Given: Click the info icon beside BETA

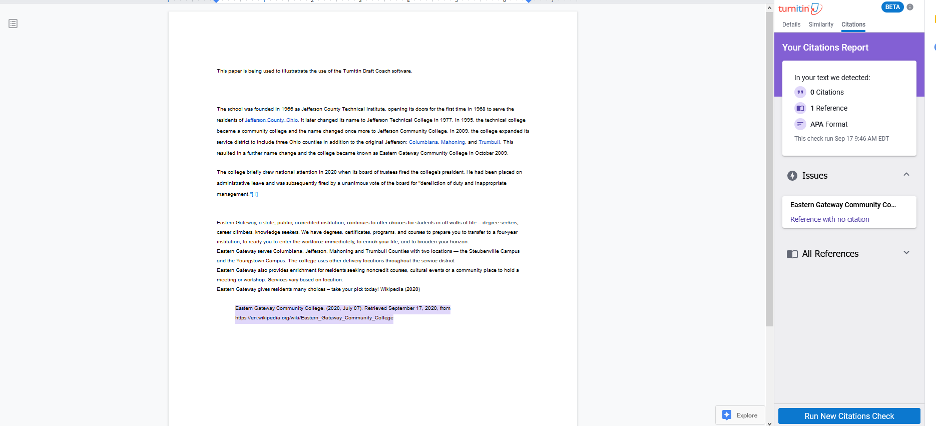Looking at the screenshot, I should (910, 7).
